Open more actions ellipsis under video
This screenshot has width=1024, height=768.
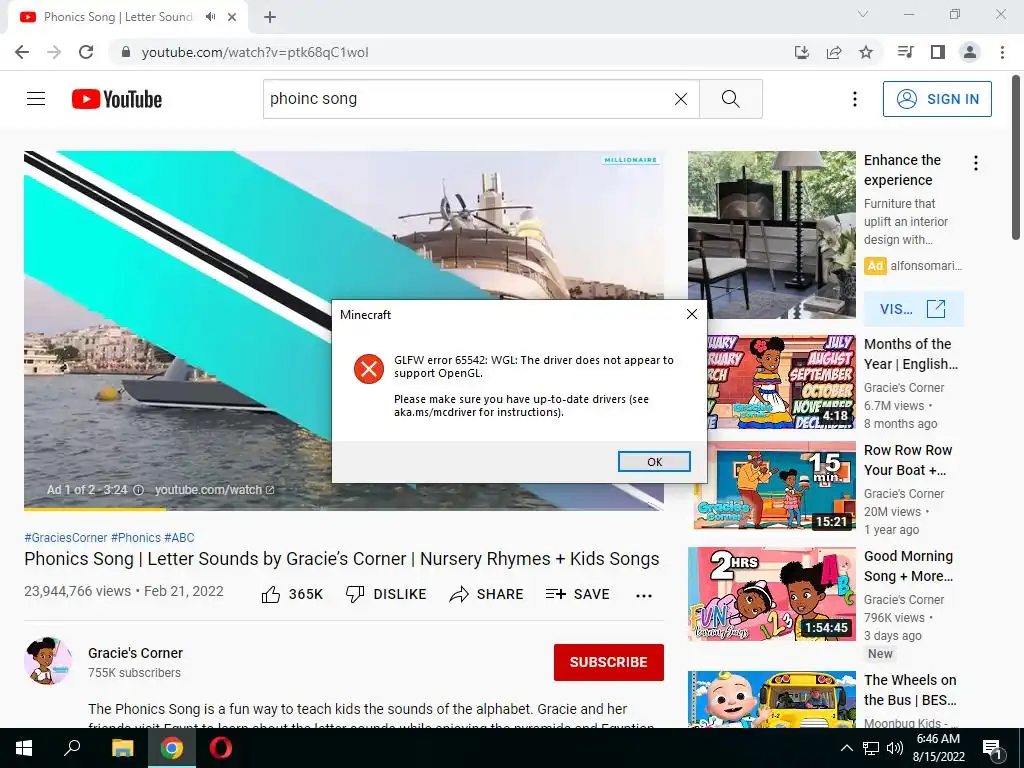click(x=644, y=595)
